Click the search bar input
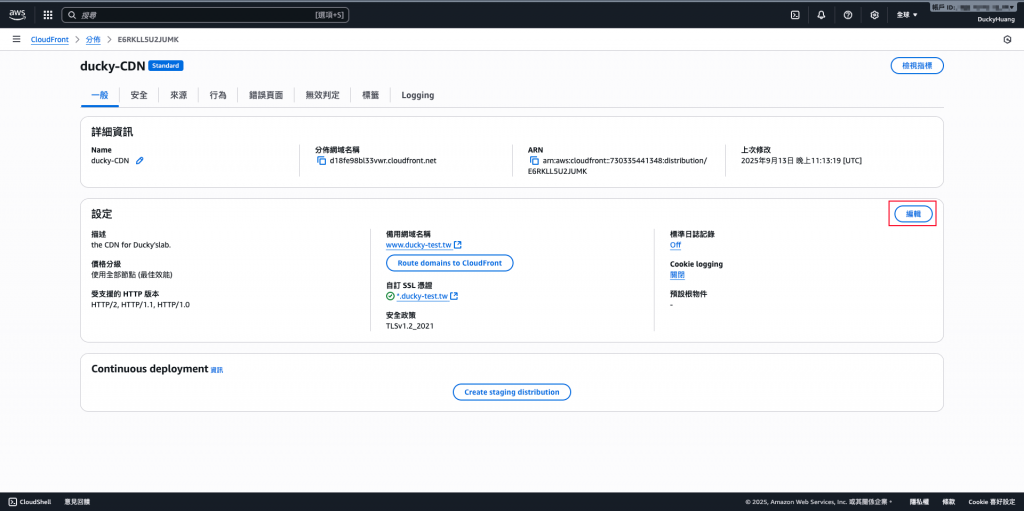Image resolution: width=1024 pixels, height=511 pixels. tap(205, 14)
